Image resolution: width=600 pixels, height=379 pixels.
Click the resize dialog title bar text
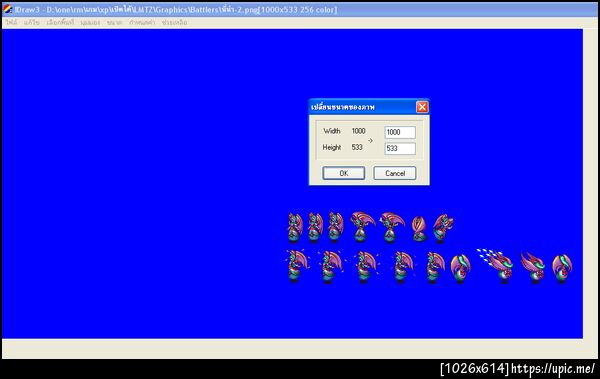[343, 107]
